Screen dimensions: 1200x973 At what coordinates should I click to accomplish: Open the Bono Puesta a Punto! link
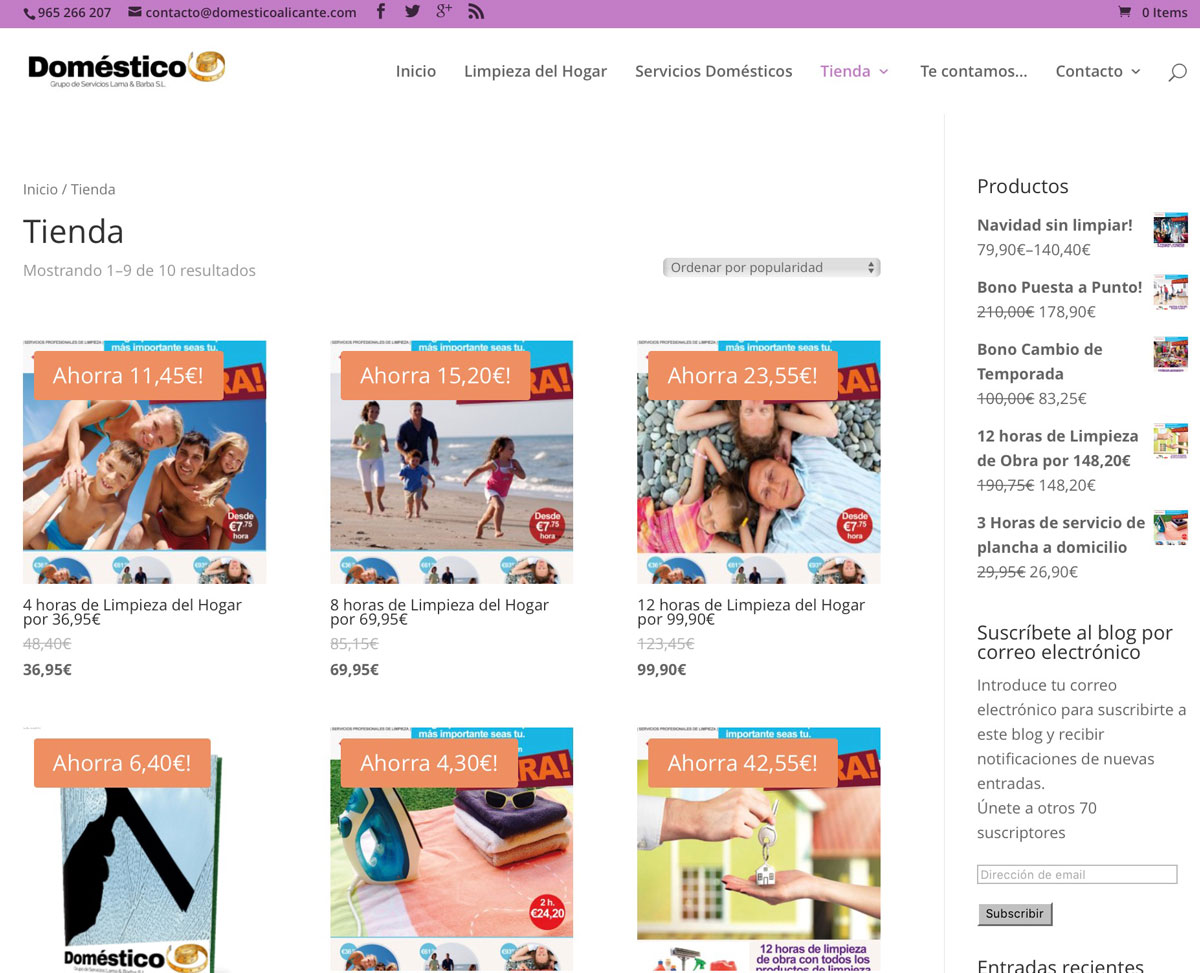1059,287
